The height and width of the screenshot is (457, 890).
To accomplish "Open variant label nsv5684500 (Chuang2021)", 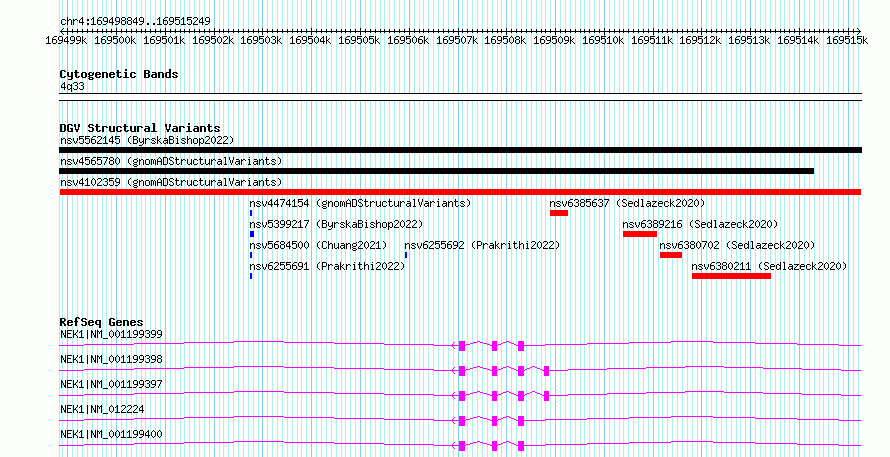I will point(318,245).
